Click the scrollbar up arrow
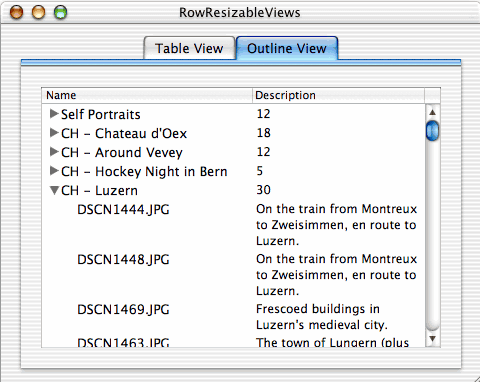The width and height of the screenshot is (480, 382). (x=432, y=112)
